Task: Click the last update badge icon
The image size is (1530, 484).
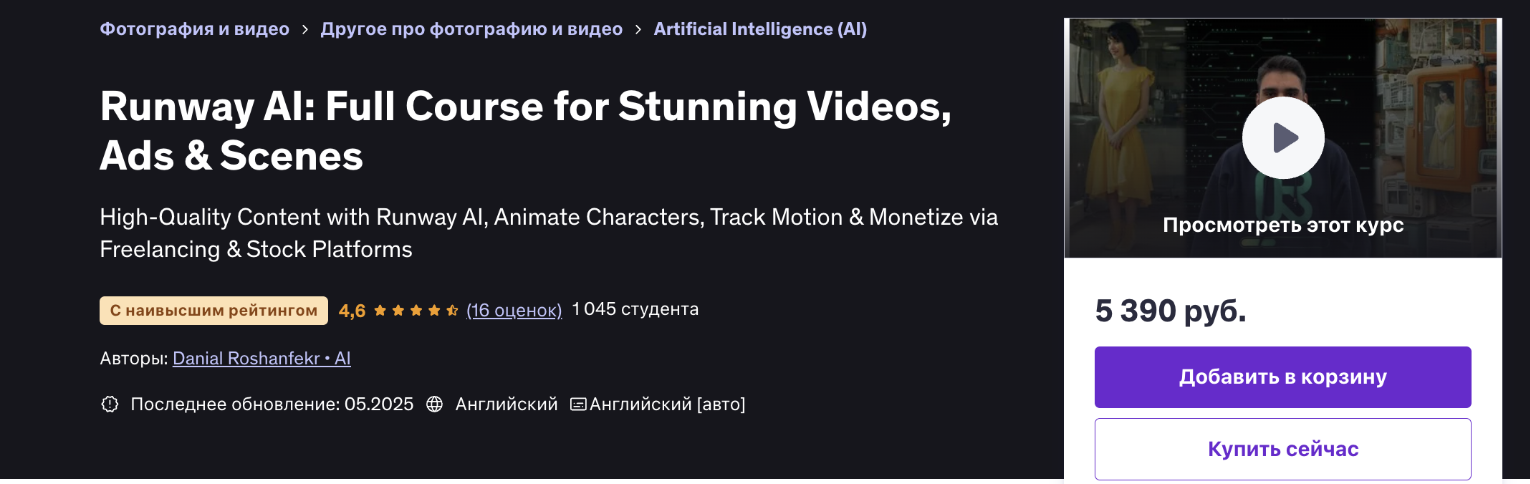Action: (x=110, y=405)
